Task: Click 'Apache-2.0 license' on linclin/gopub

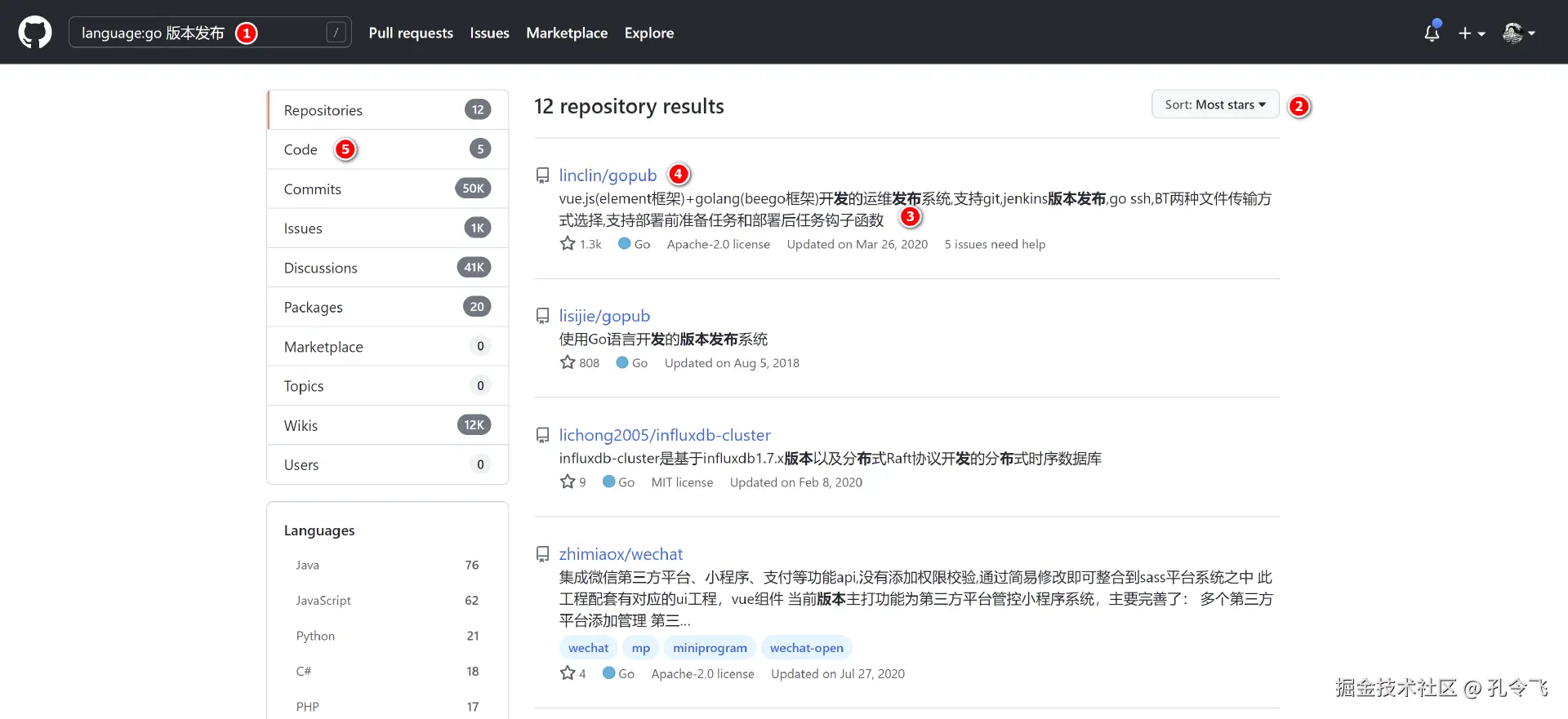Action: [x=719, y=244]
